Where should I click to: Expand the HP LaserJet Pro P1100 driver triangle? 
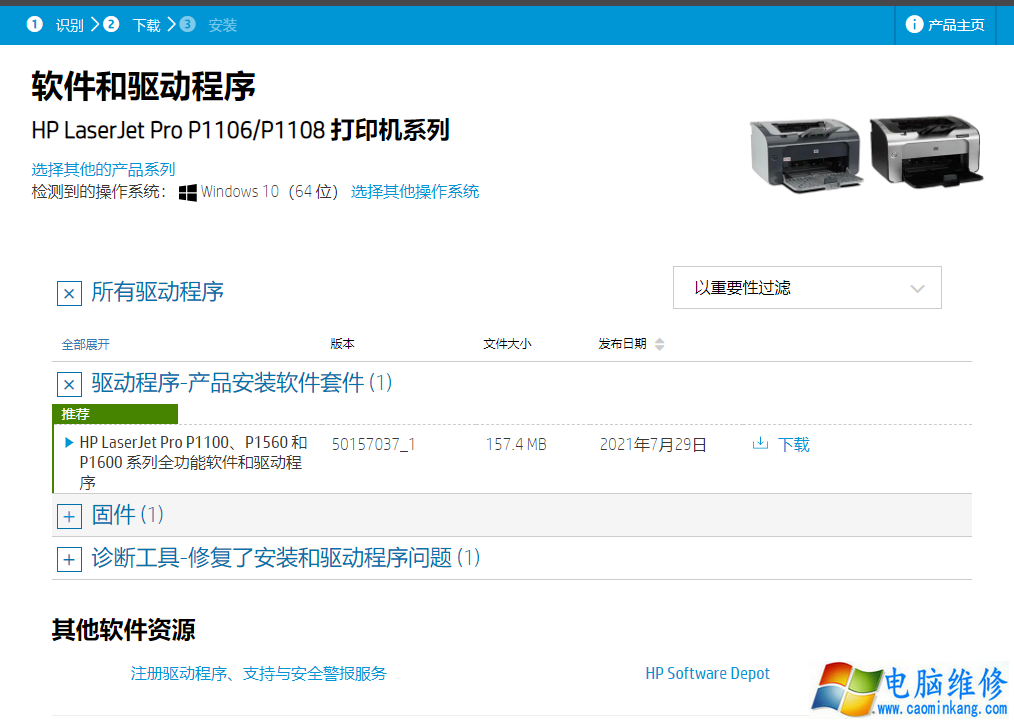69,443
